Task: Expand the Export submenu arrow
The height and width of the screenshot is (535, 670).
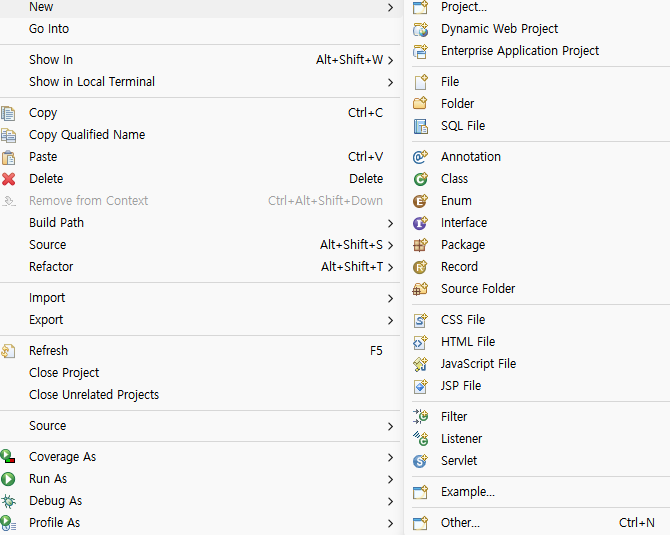Action: pyautogui.click(x=390, y=320)
